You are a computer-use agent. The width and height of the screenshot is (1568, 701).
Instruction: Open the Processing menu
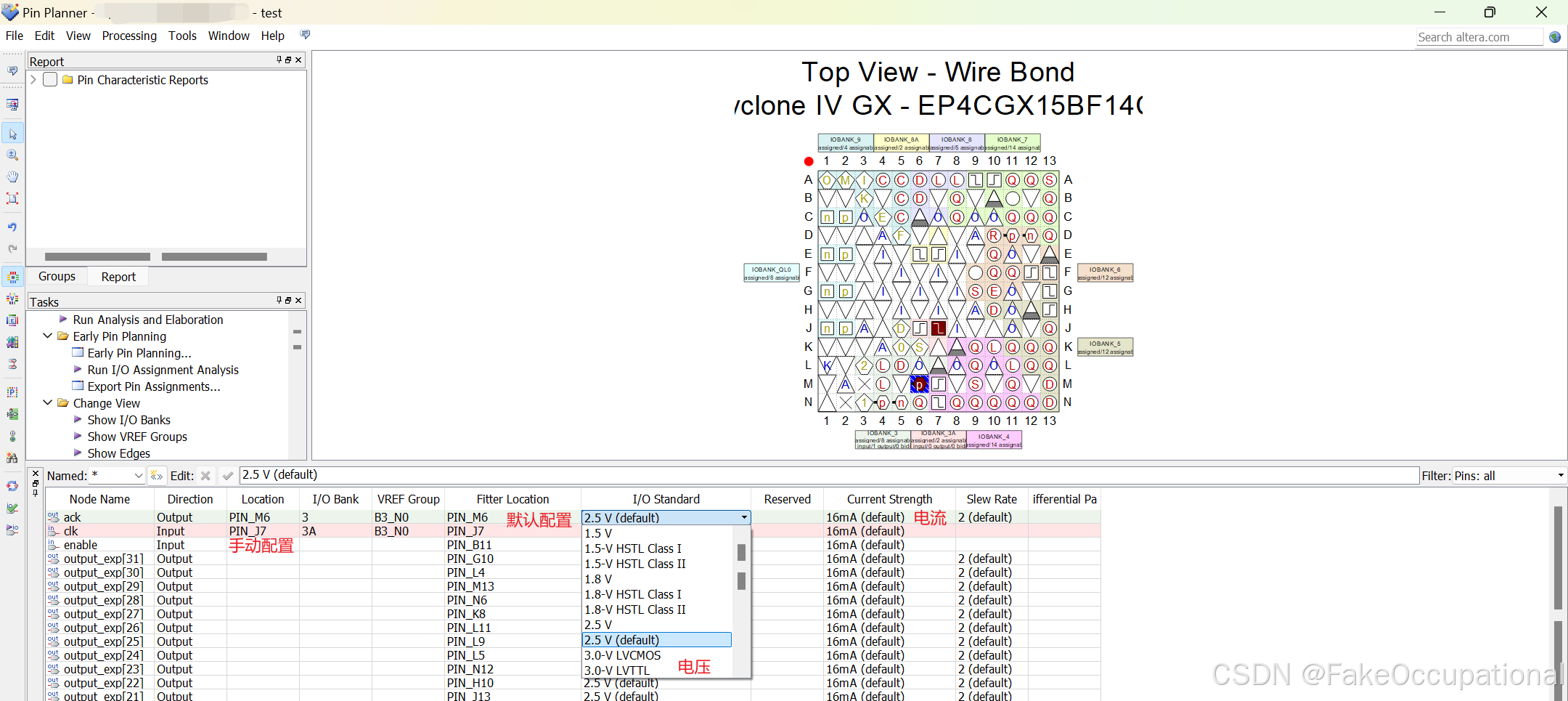129,36
